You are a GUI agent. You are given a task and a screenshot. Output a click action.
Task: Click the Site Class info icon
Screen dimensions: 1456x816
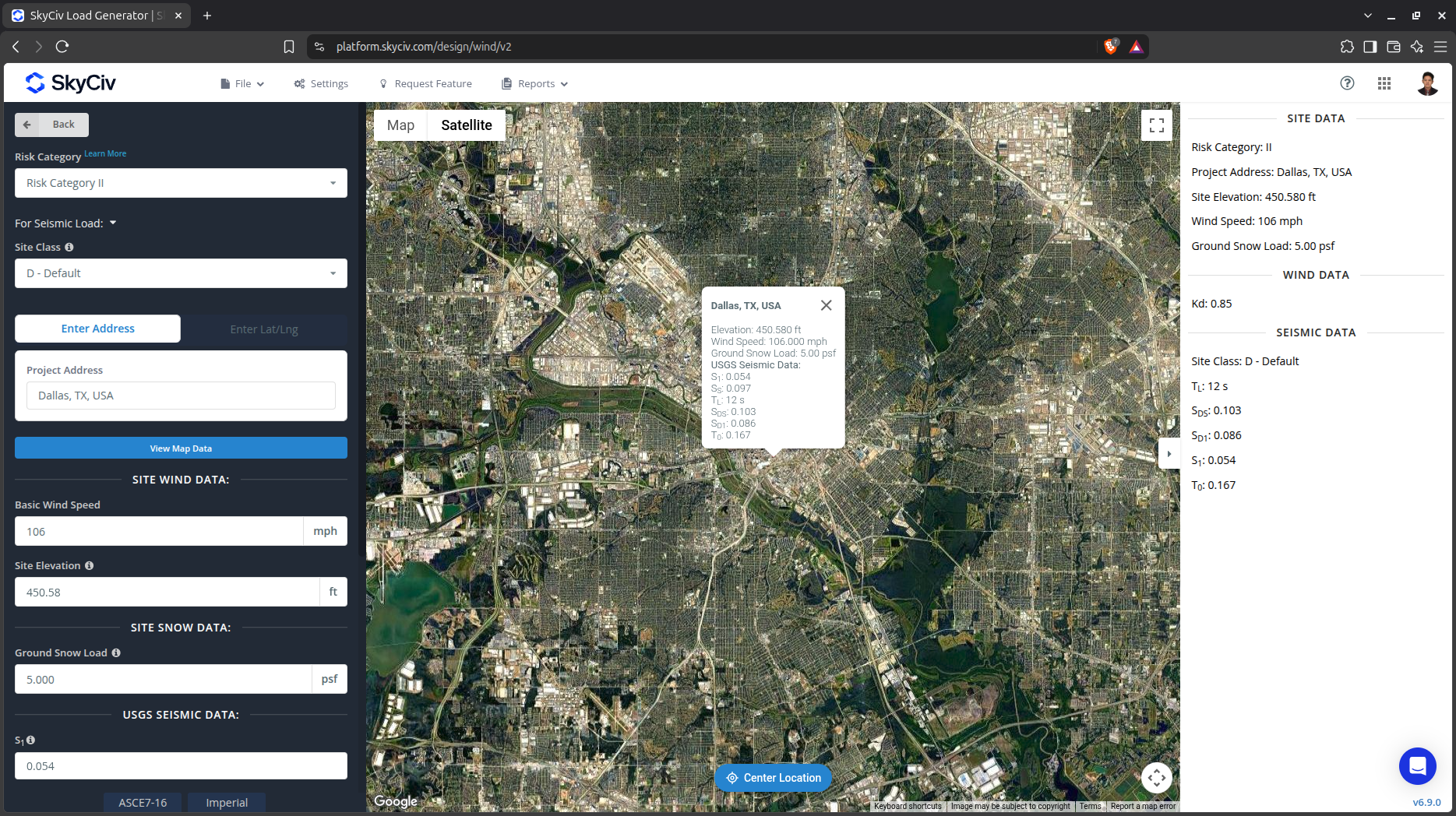[x=69, y=247]
